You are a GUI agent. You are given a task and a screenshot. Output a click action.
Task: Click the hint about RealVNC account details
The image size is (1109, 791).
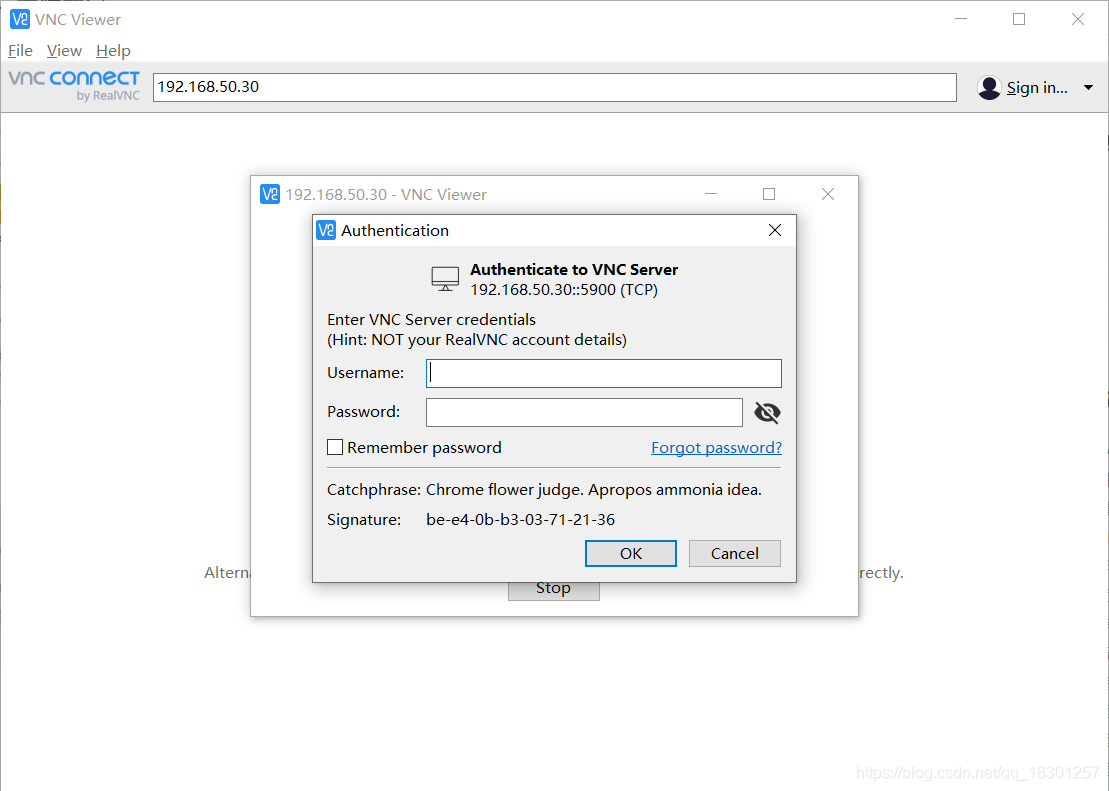pyautogui.click(x=477, y=340)
